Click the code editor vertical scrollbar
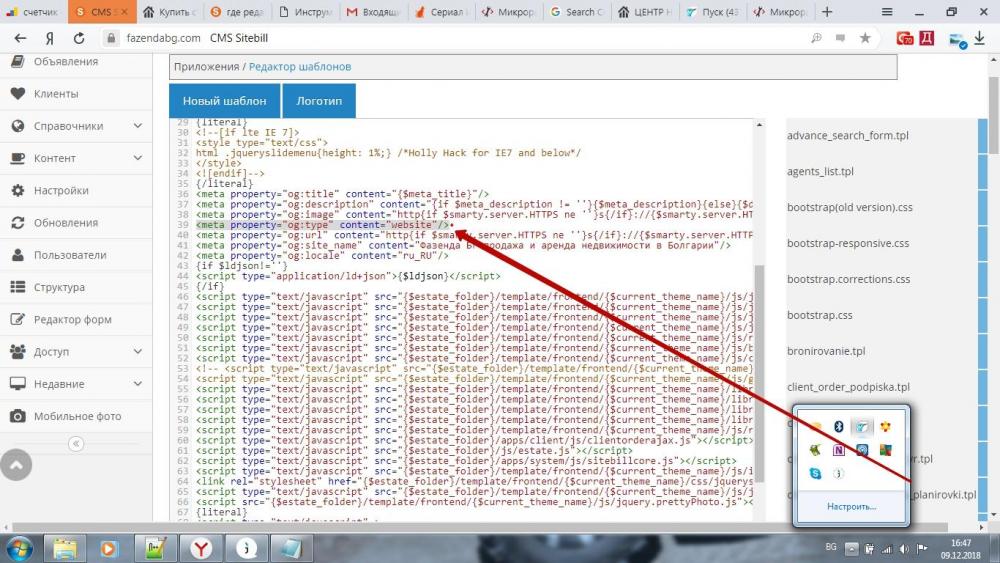The image size is (1000, 563). pyautogui.click(x=759, y=373)
